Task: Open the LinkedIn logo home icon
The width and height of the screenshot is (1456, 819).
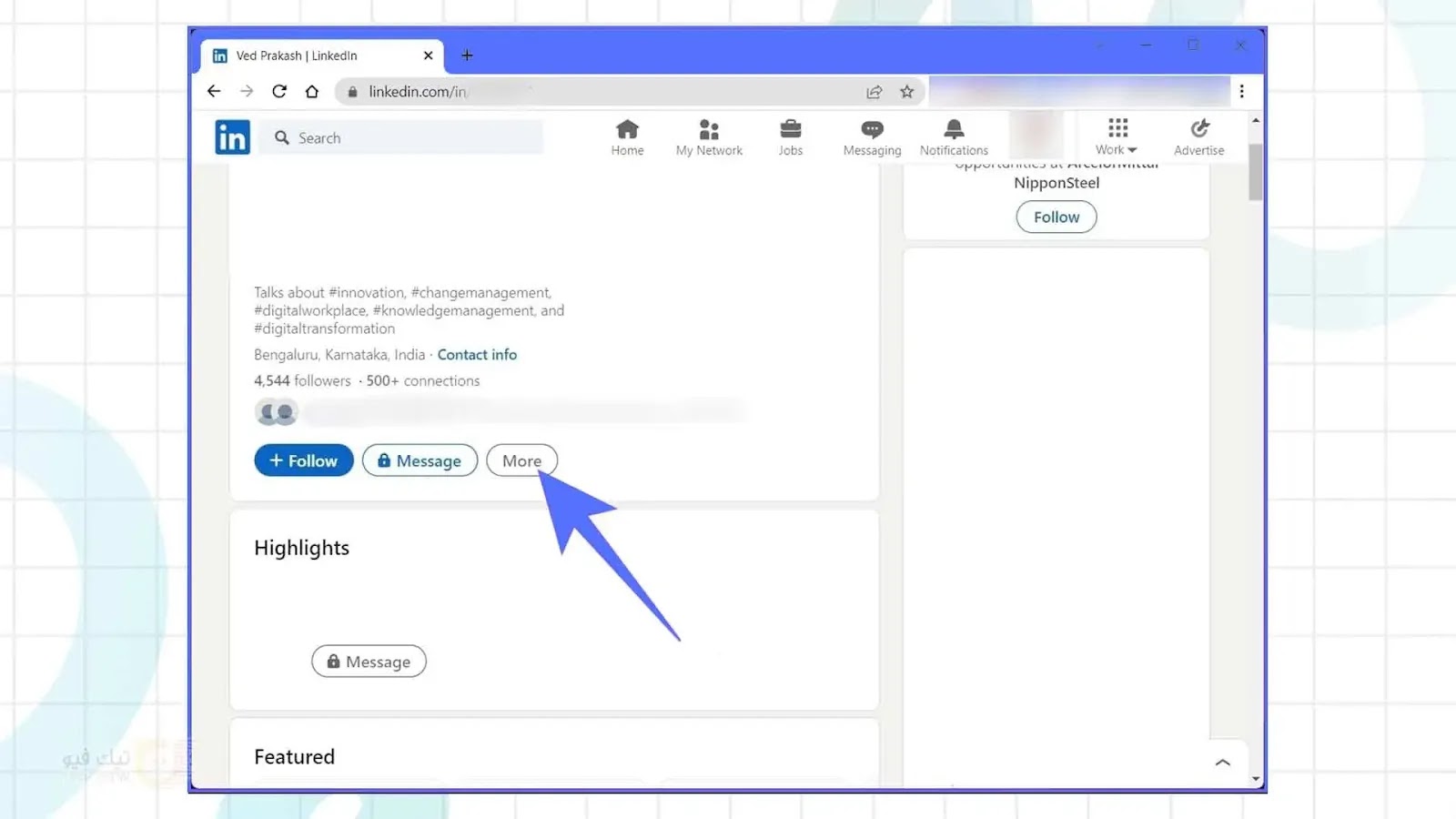Action: point(232,137)
